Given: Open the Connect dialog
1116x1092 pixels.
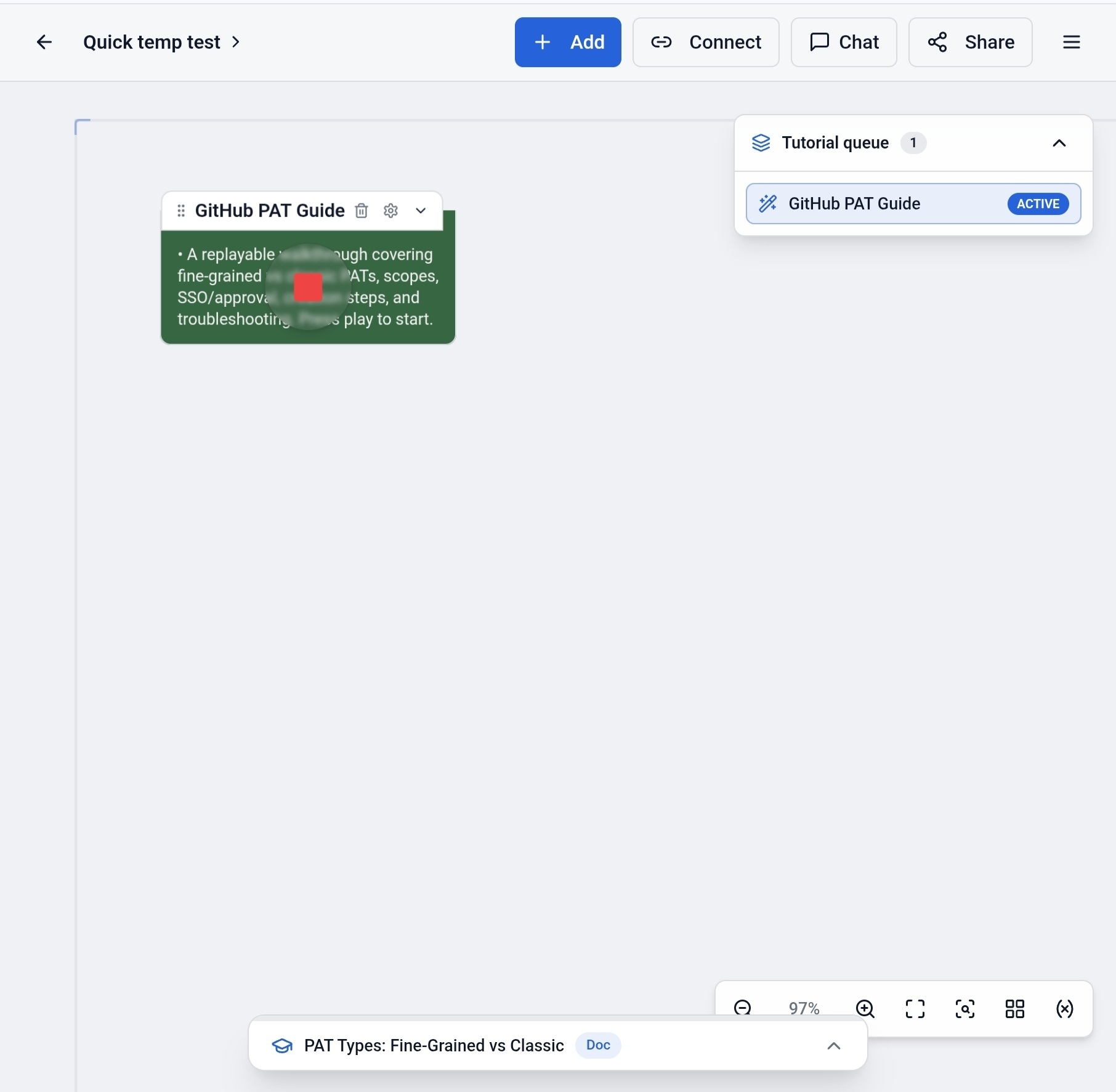Looking at the screenshot, I should [706, 42].
